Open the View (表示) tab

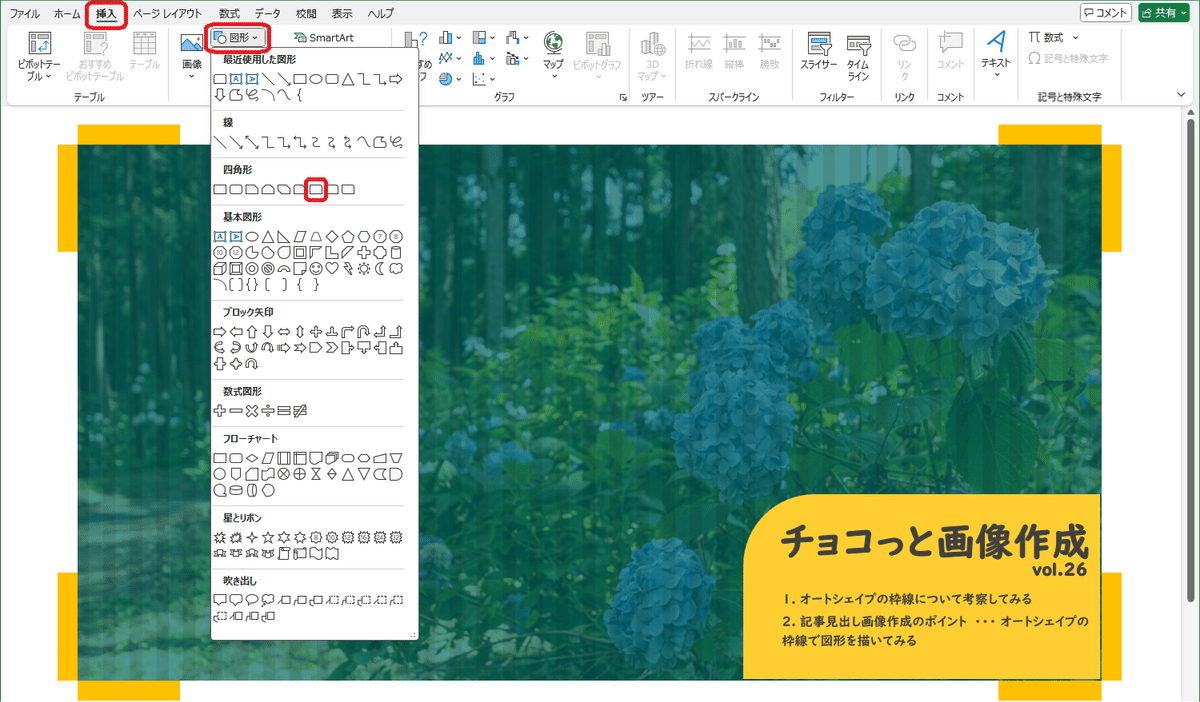pos(342,14)
